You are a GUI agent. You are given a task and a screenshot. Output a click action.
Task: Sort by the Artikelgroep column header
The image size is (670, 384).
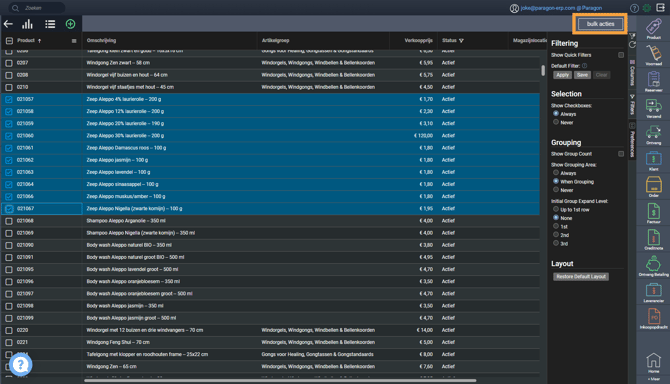click(x=276, y=41)
